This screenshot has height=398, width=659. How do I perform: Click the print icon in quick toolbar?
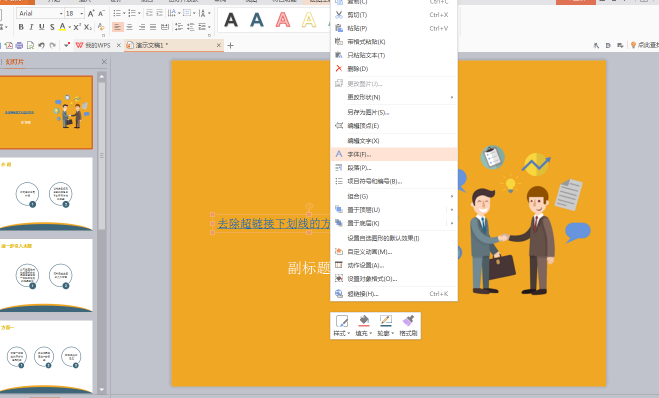[19, 45]
